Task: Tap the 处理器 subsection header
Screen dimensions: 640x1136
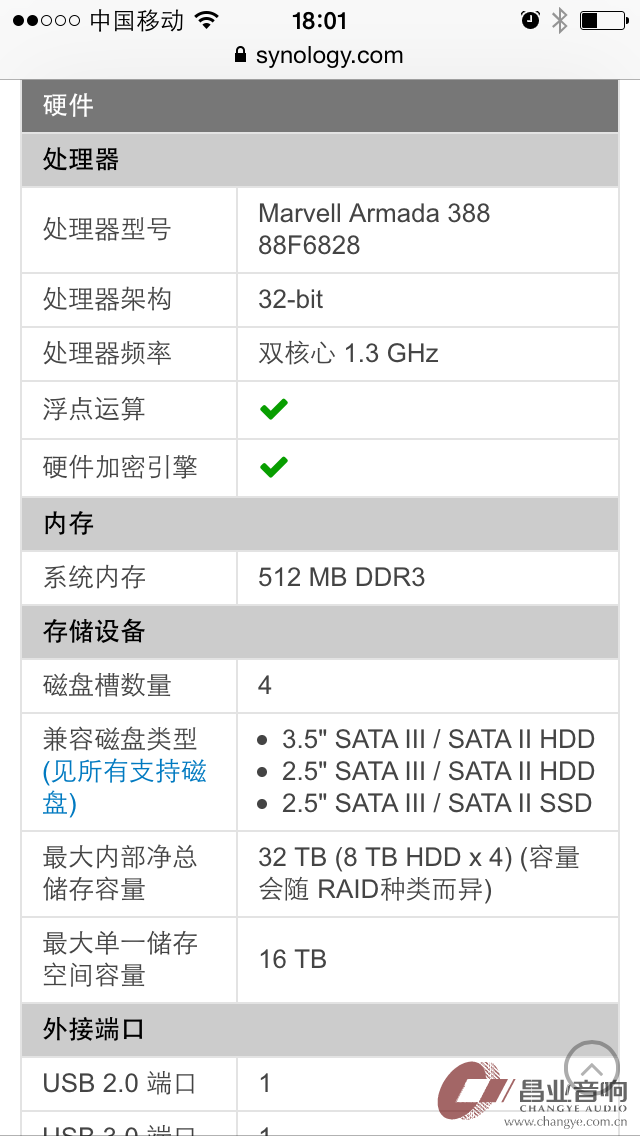Action: pos(320,159)
